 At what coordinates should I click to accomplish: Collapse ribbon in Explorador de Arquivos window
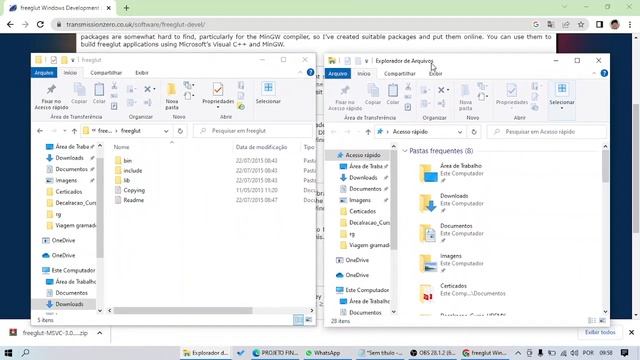pyautogui.click(x=594, y=73)
